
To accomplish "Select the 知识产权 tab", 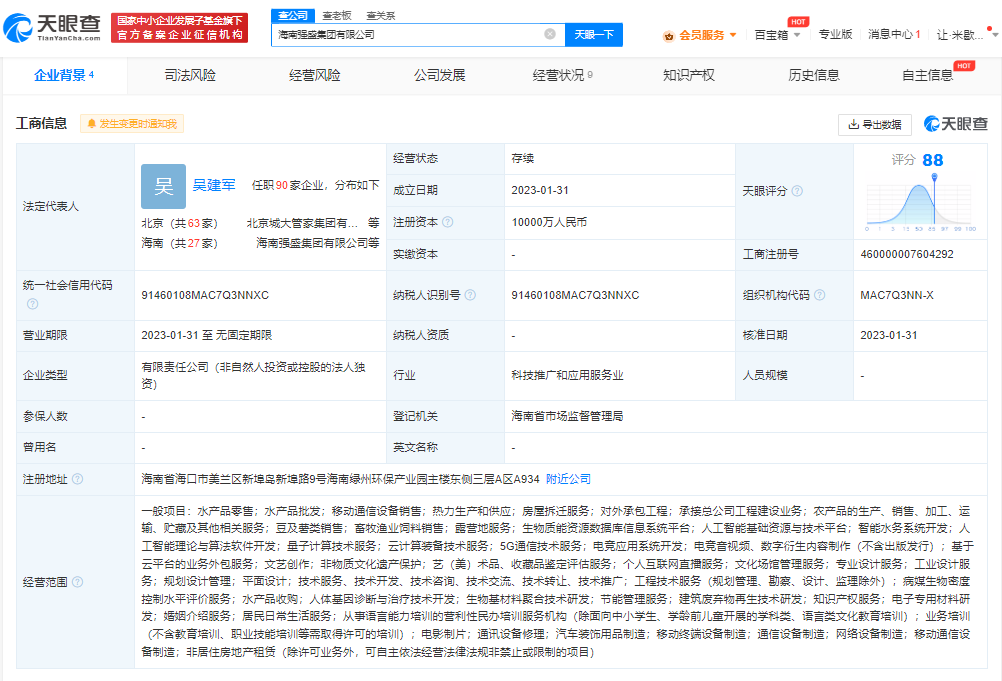I will pyautogui.click(x=688, y=75).
